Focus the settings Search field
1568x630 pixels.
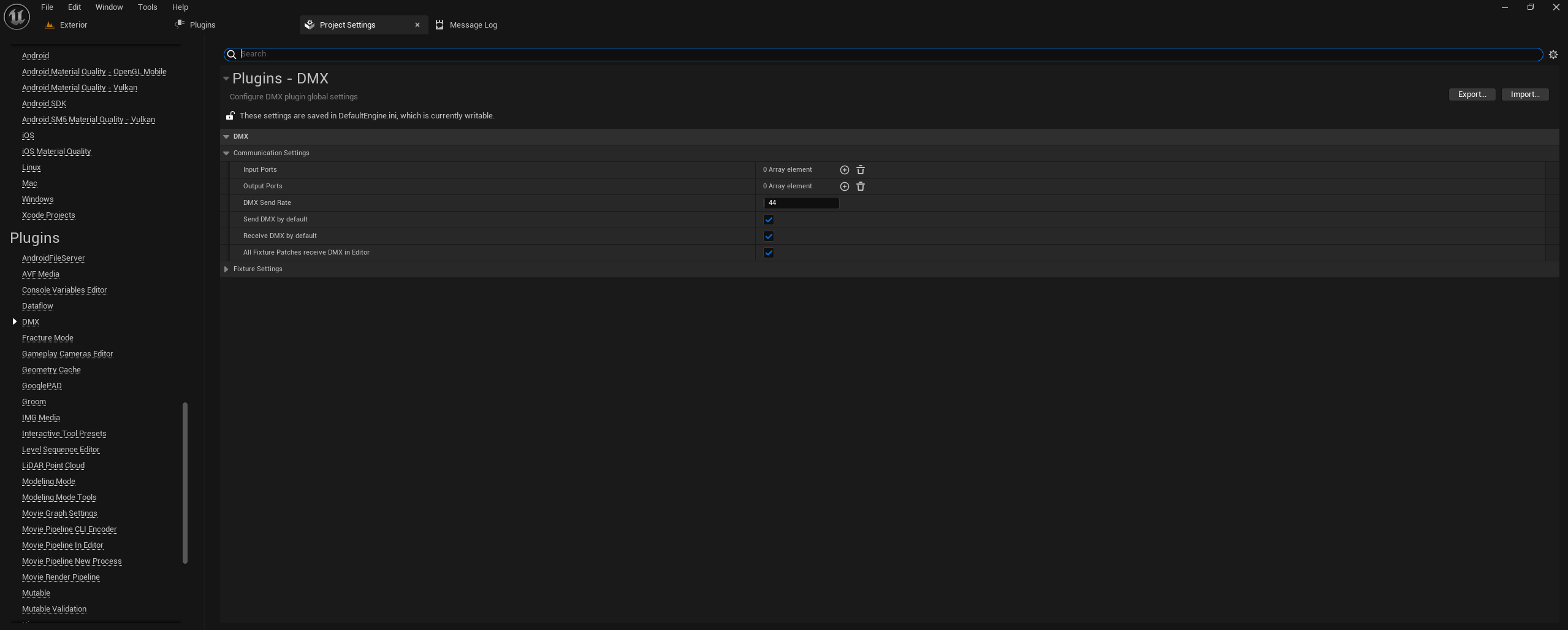pos(883,55)
